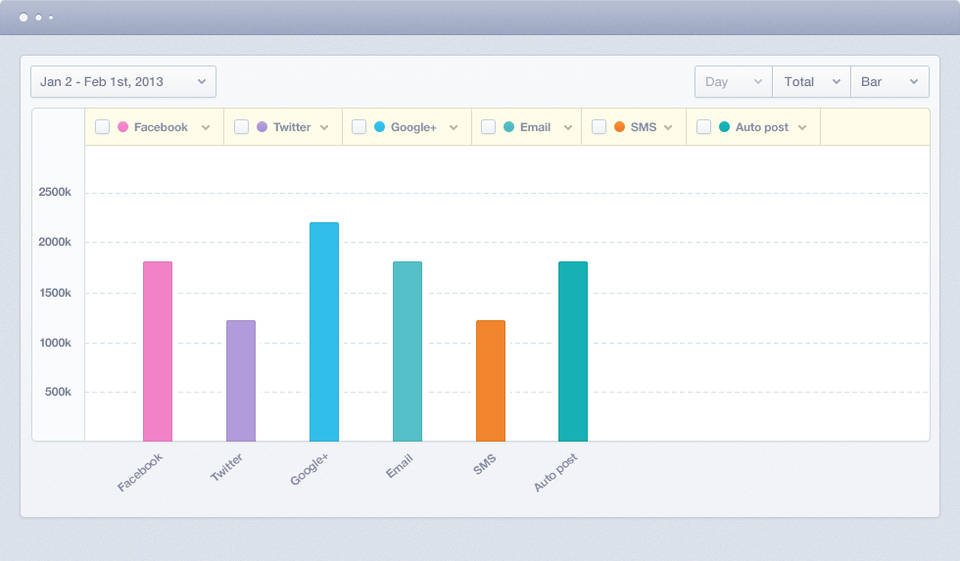
Task: Expand the Auto post chevron
Action: tap(802, 128)
